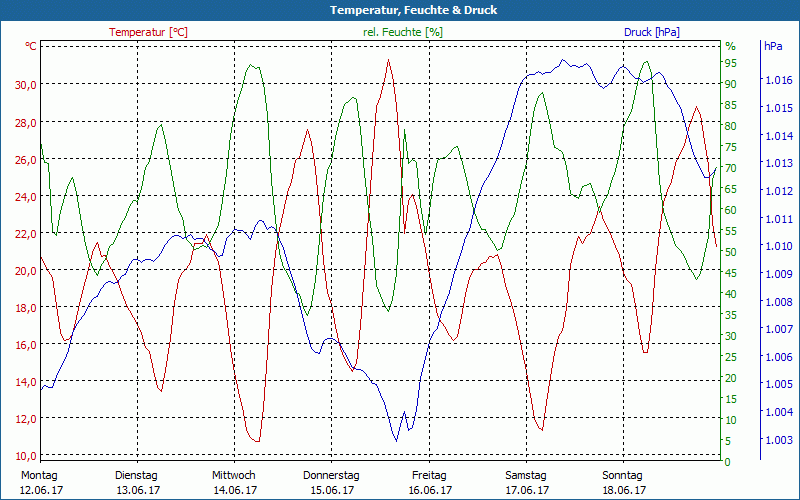Click the chart title Temperatur, Feuchte & Druck
The width and height of the screenshot is (800, 500).
(399, 10)
